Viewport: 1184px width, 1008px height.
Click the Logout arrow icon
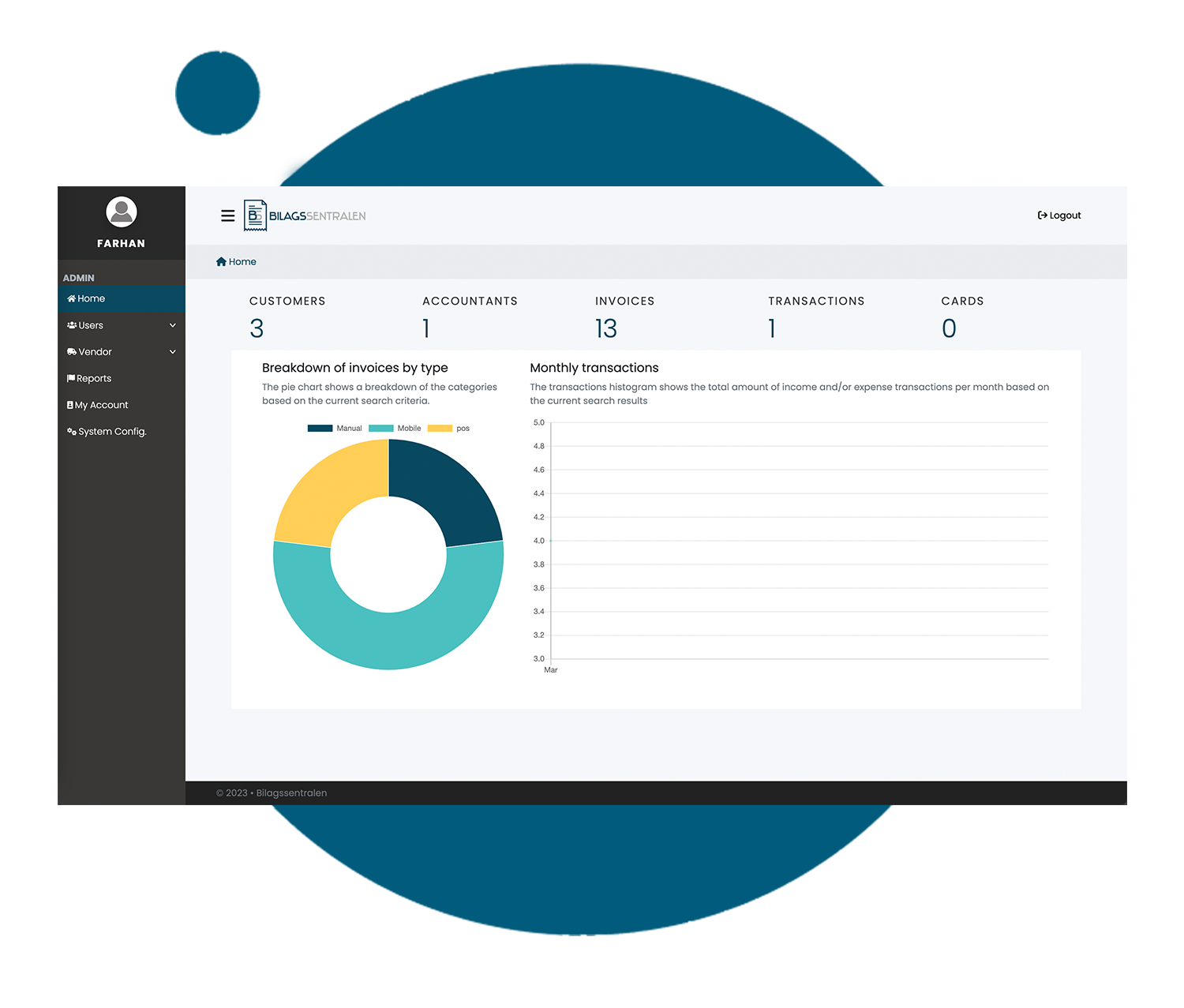[x=1042, y=215]
